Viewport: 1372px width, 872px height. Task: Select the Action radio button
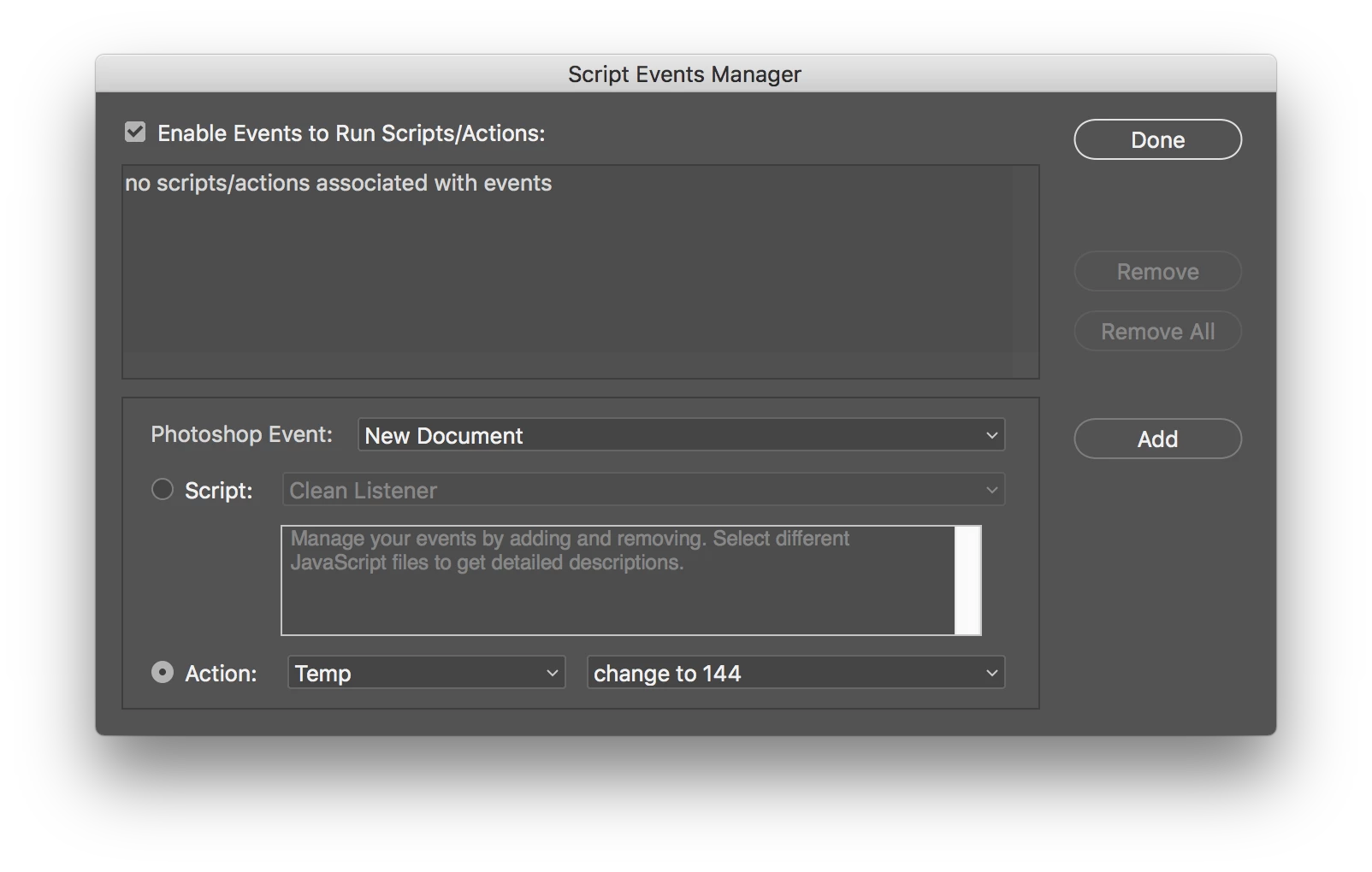tap(163, 673)
